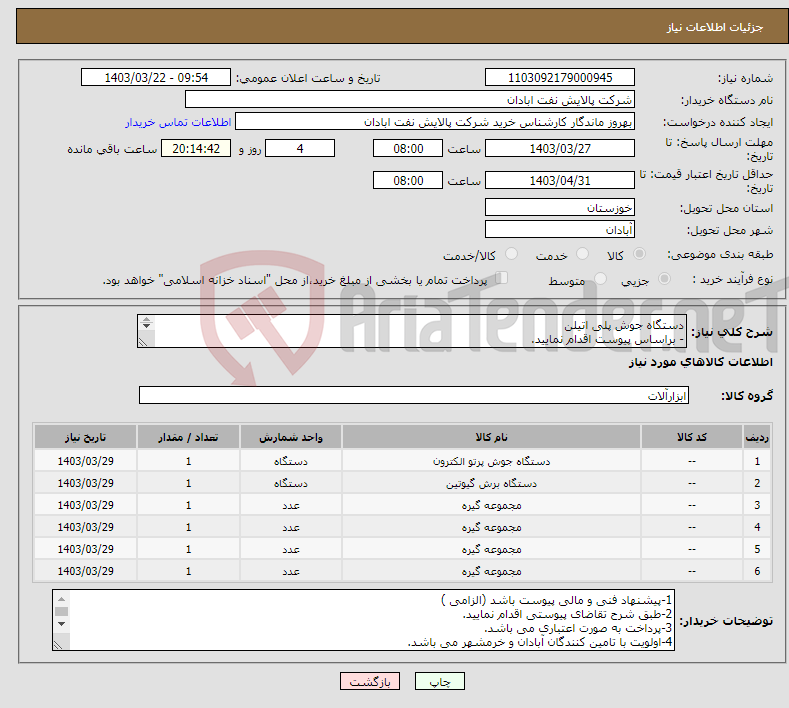
Task: Select the کالا radio button
Action: [639, 254]
